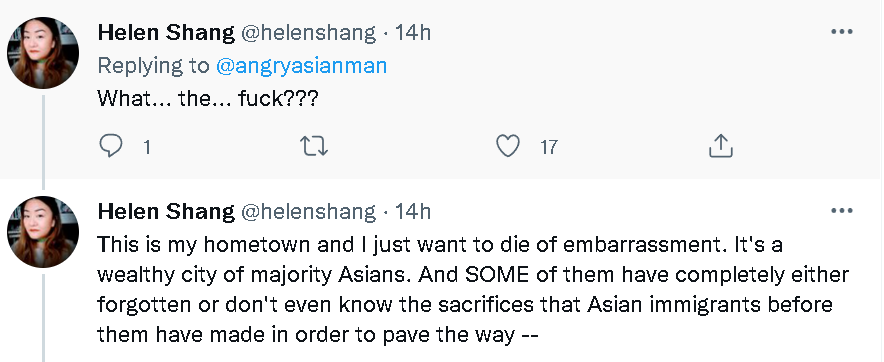Screen dimensions: 884x362
Task: Click the like count of 17
Action: (x=549, y=148)
